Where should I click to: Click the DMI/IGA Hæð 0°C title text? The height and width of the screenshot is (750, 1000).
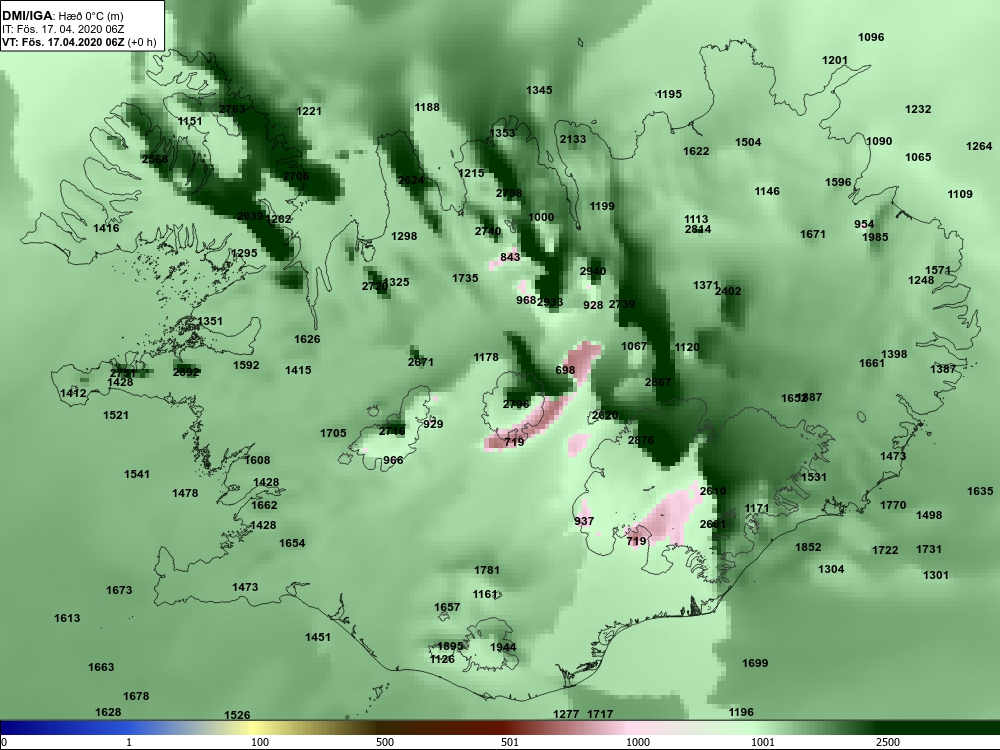pyautogui.click(x=63, y=16)
